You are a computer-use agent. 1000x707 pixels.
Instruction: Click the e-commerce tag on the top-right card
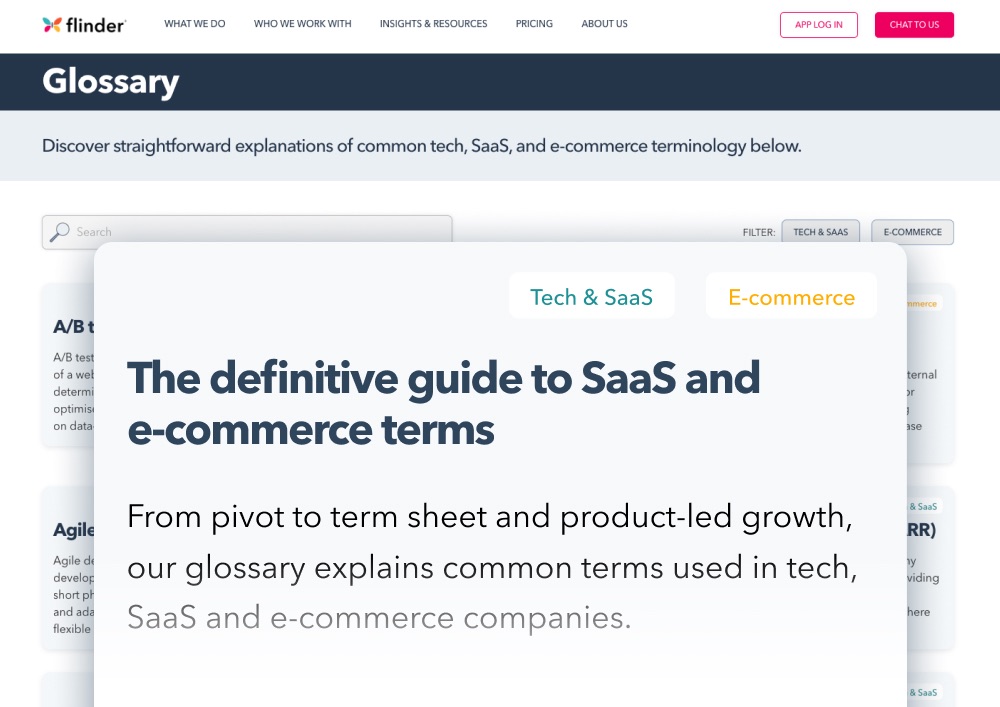coord(921,302)
